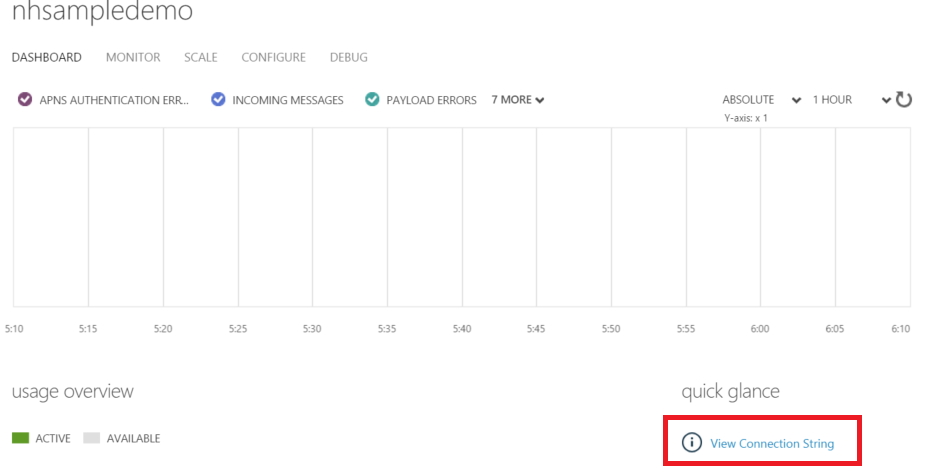Image resolution: width=935 pixels, height=467 pixels.
Task: Click the View Connection String link
Action: 772,444
